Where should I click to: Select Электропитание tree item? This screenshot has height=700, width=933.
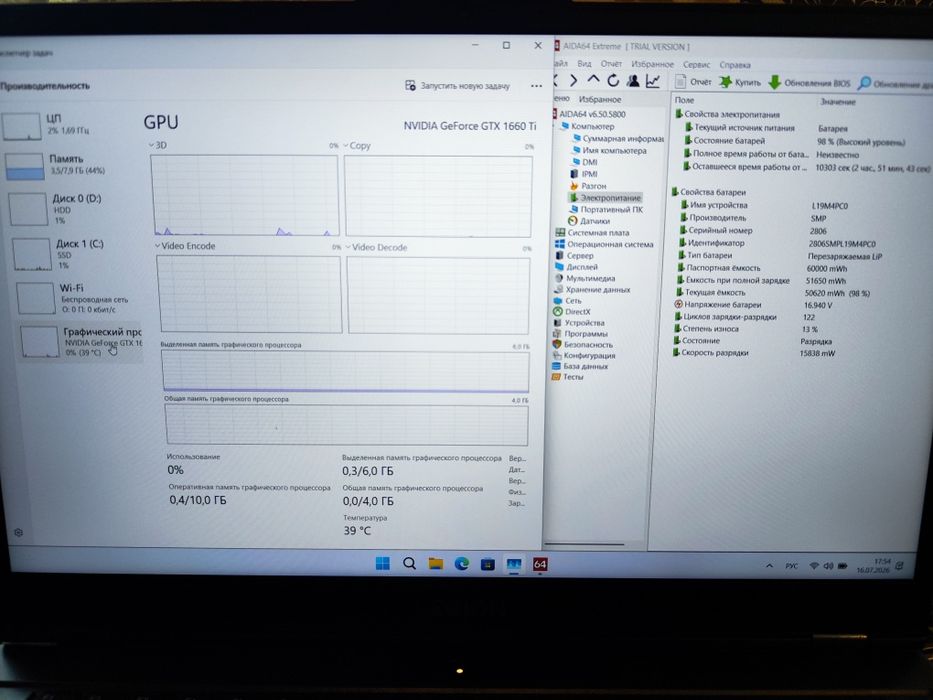pos(605,198)
